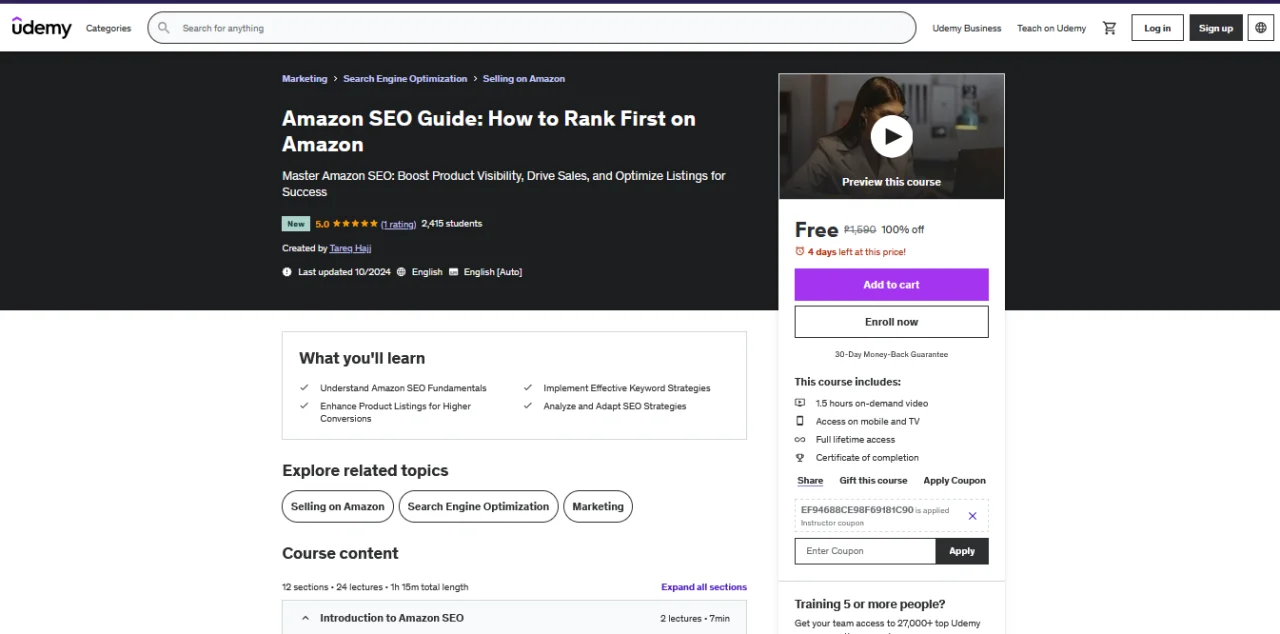Image resolution: width=1280 pixels, height=634 pixels.
Task: Click Analyze and Adapt SEO Strategies item
Action: point(615,406)
